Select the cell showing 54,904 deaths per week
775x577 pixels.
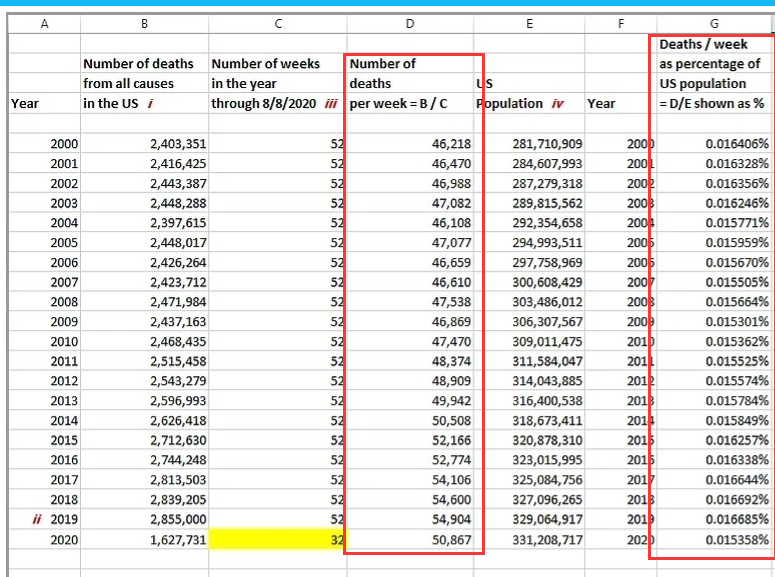(410, 520)
